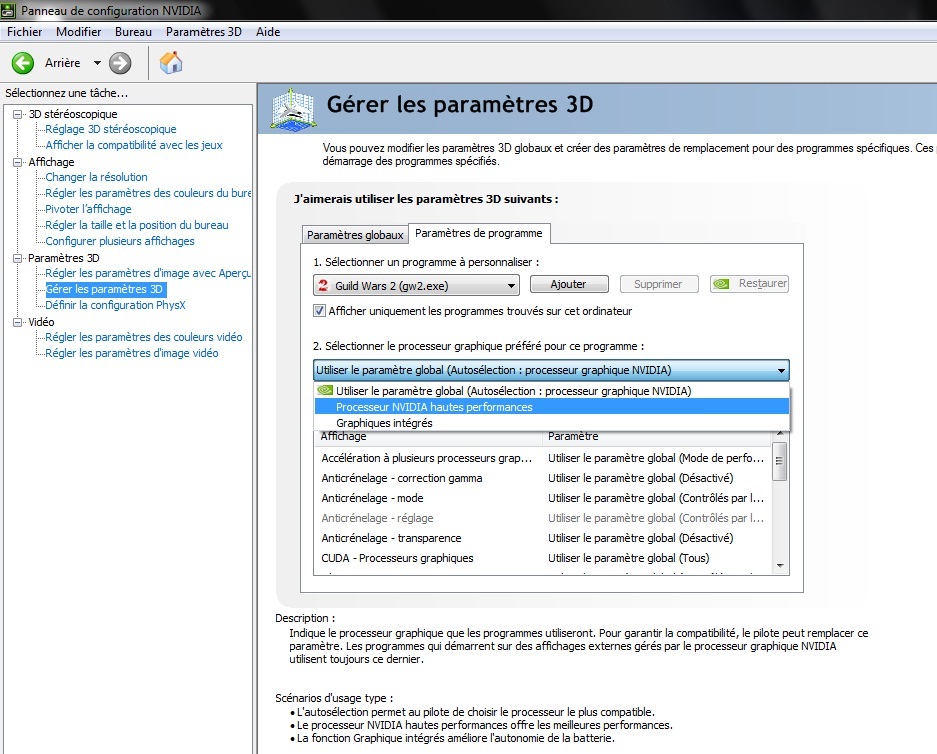Open the Bureau menu

pos(133,32)
